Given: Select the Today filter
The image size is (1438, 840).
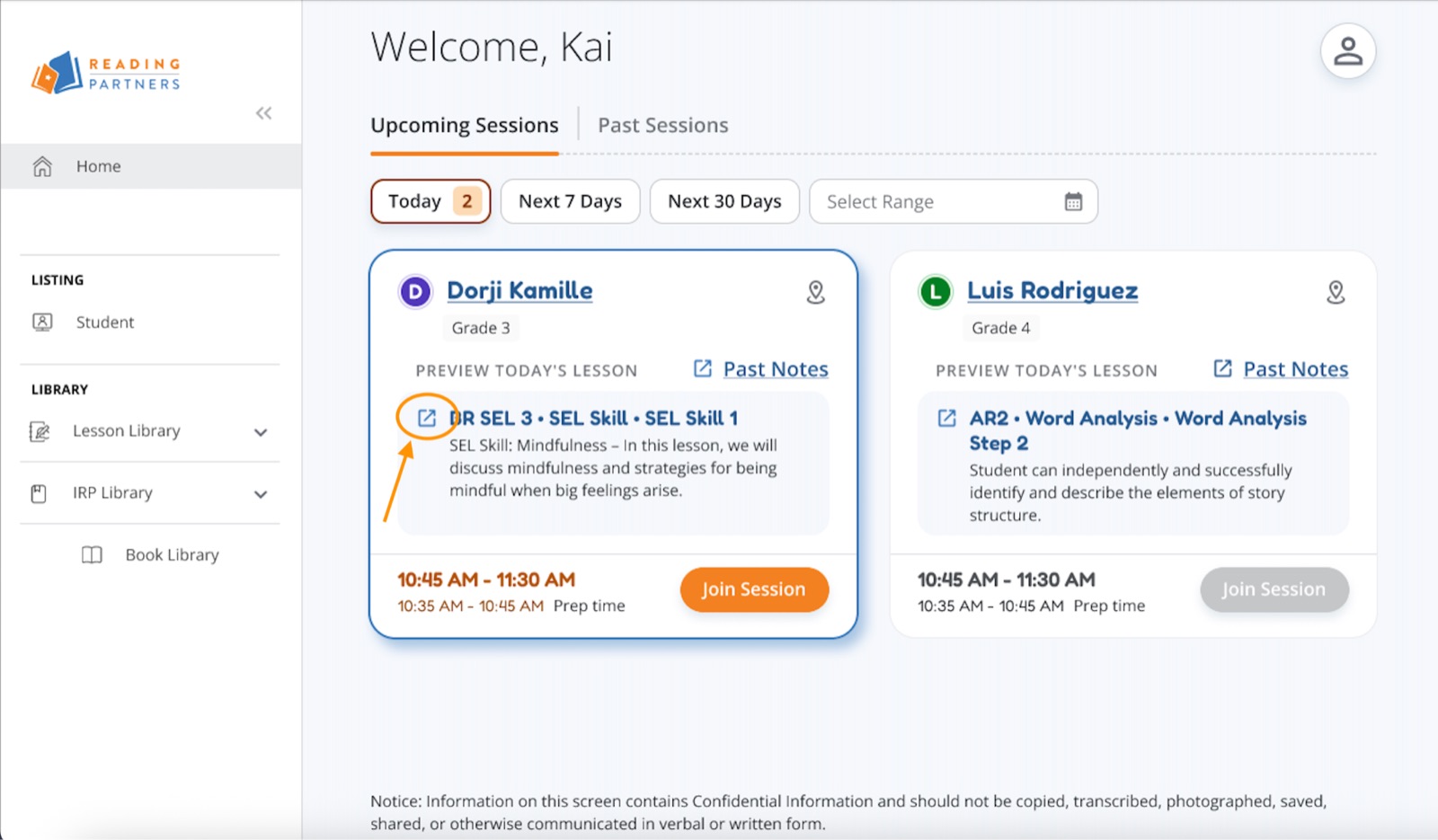Looking at the screenshot, I should click(431, 201).
